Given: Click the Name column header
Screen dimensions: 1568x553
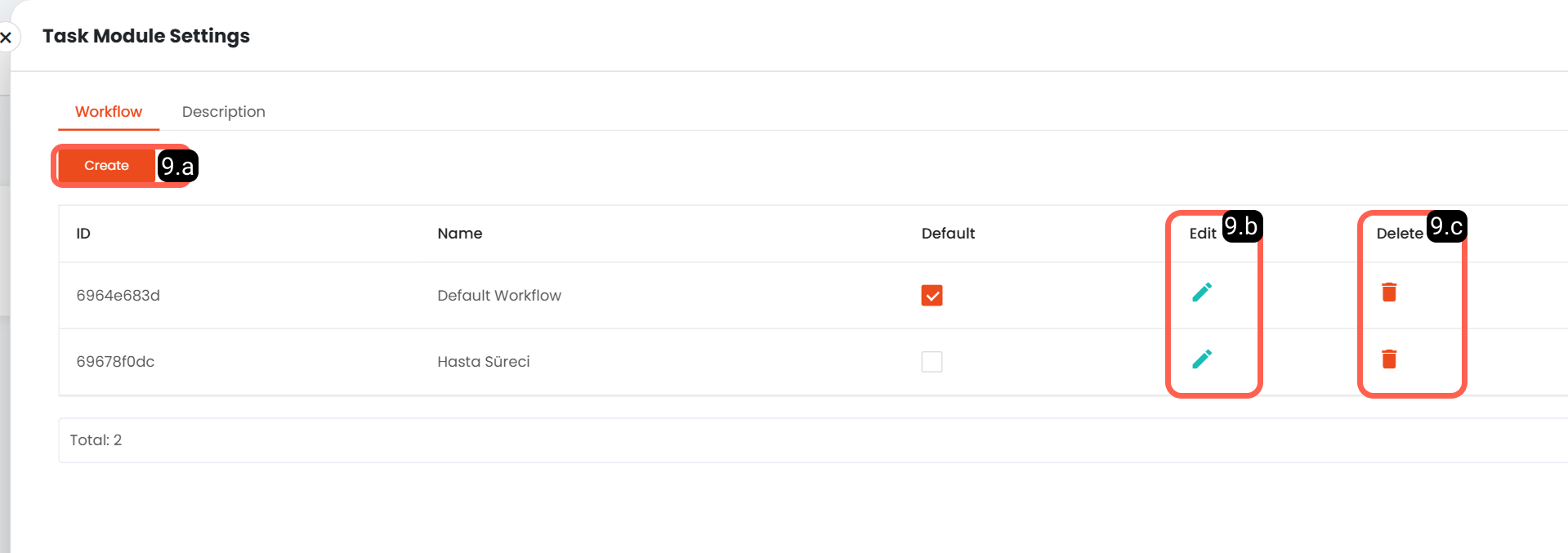Looking at the screenshot, I should point(460,234).
